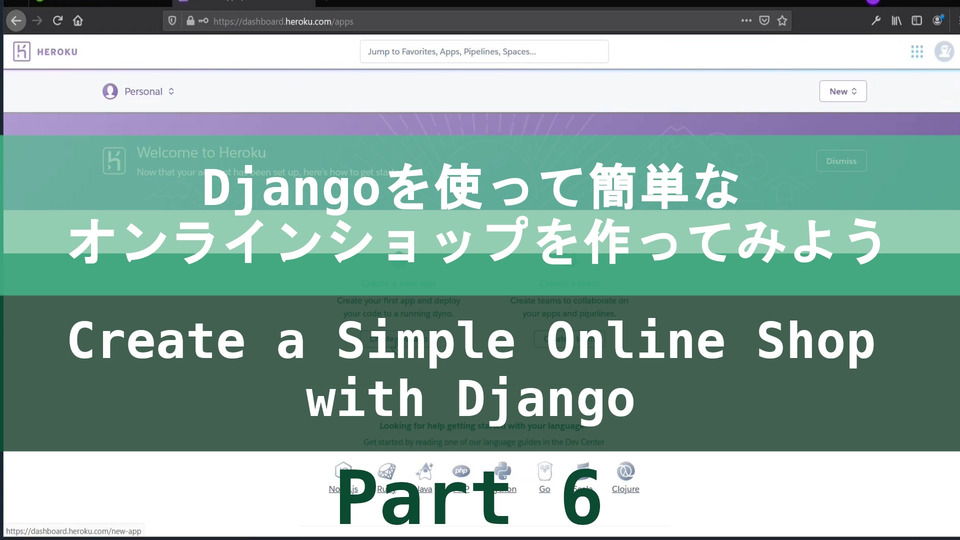This screenshot has width=960, height=540.
Task: Toggle the browser sidebar icon
Action: click(917, 21)
